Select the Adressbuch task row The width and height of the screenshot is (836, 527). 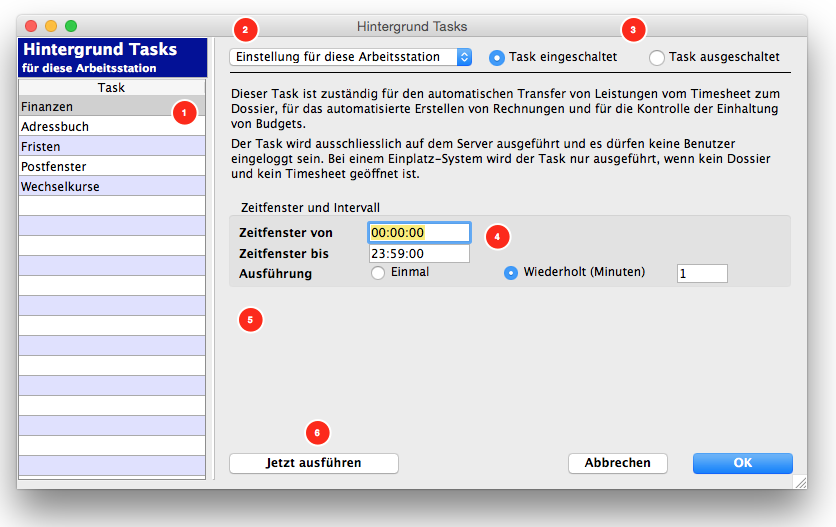coord(112,126)
